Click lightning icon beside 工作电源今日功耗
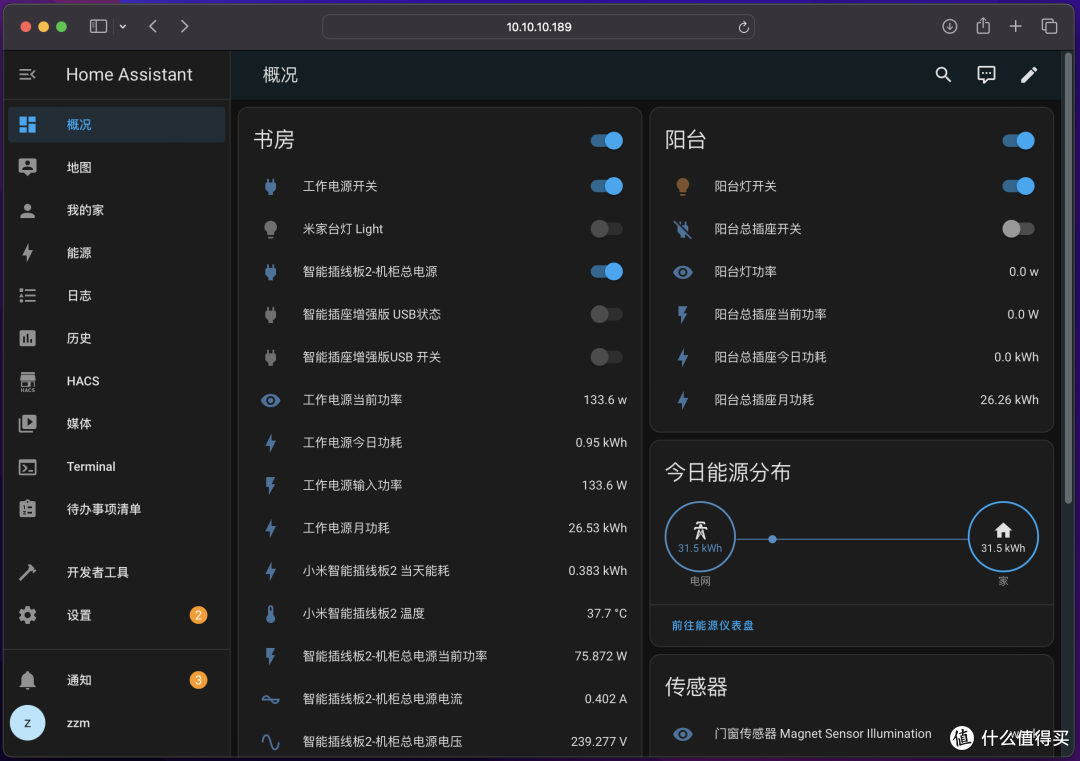The image size is (1080, 761). click(271, 443)
